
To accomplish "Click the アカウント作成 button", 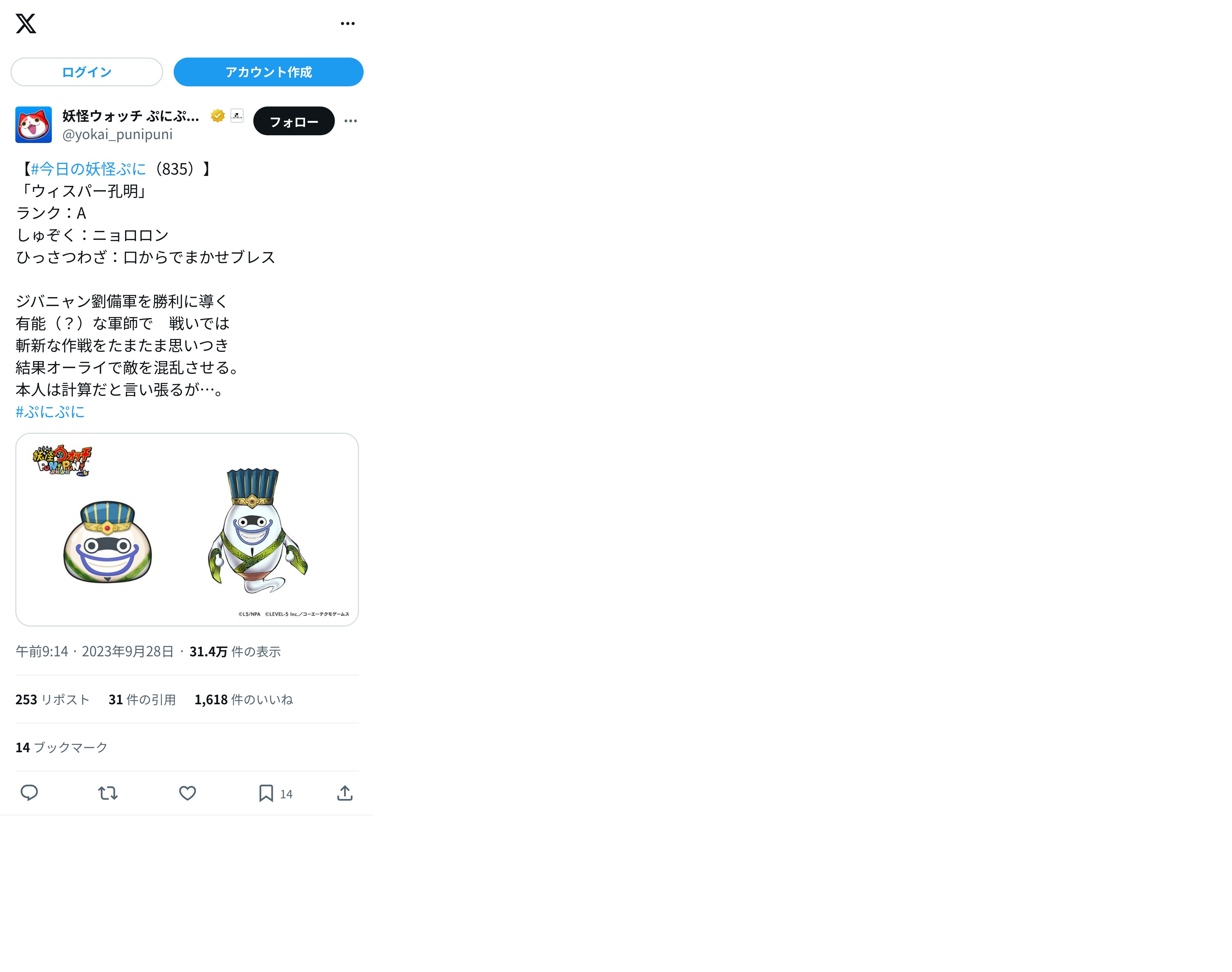I will (x=269, y=72).
